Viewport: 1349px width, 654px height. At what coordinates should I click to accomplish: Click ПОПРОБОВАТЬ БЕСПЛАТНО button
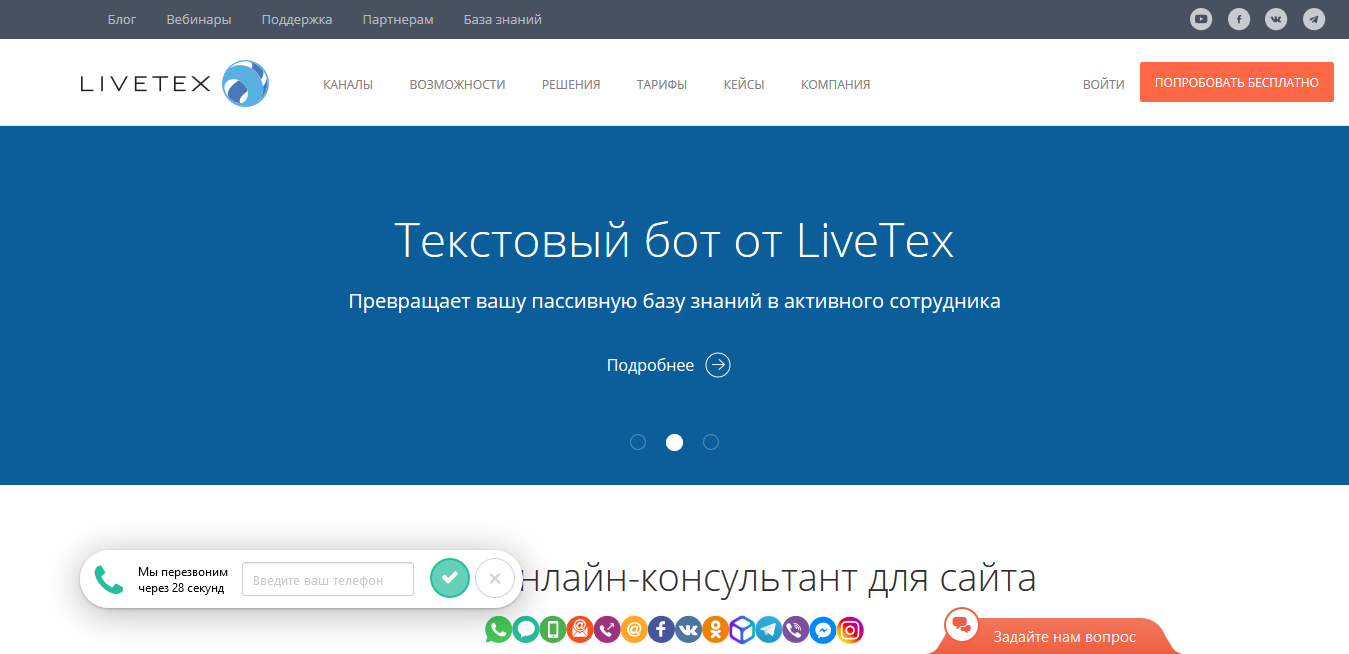pyautogui.click(x=1236, y=82)
